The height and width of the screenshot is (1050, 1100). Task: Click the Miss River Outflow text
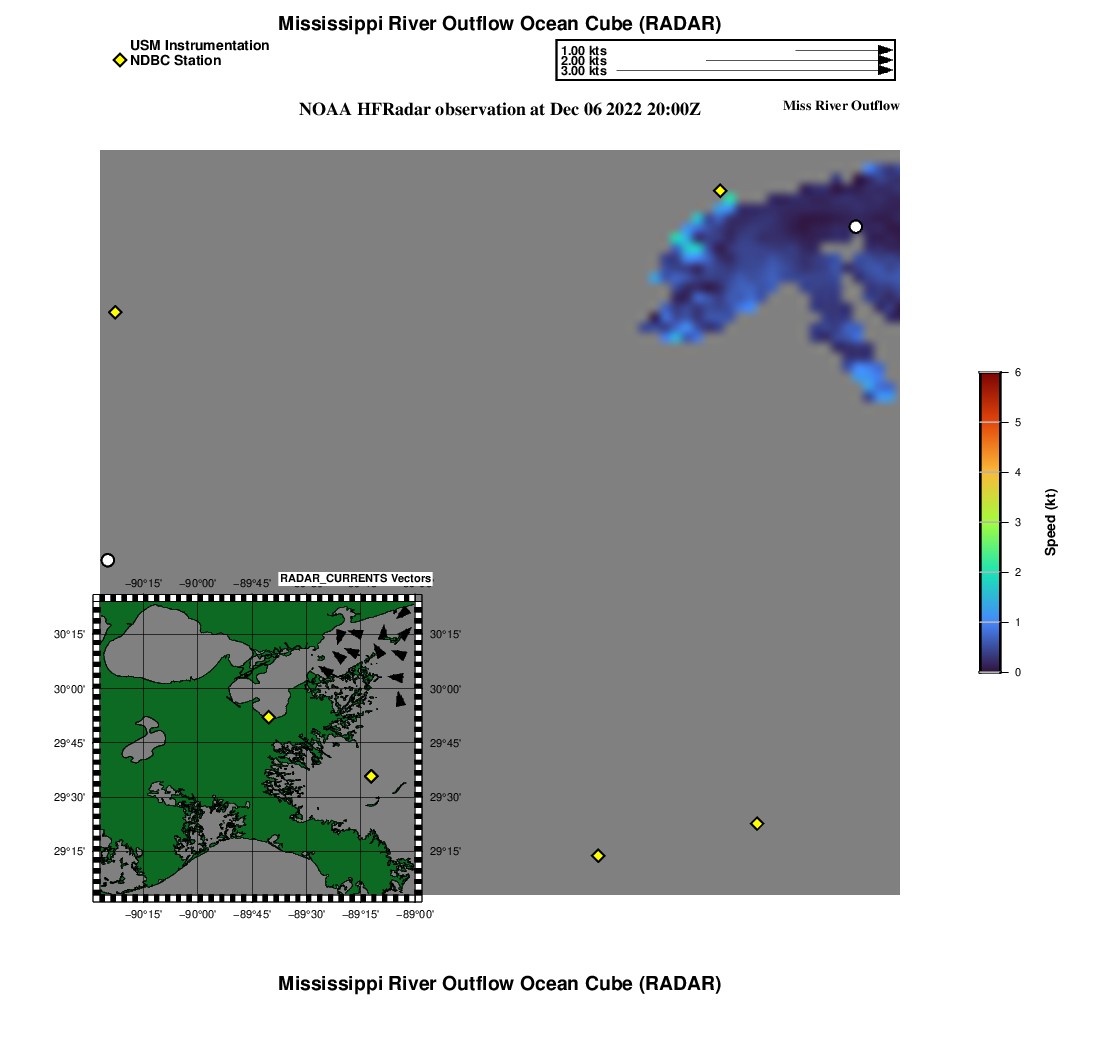tap(840, 106)
